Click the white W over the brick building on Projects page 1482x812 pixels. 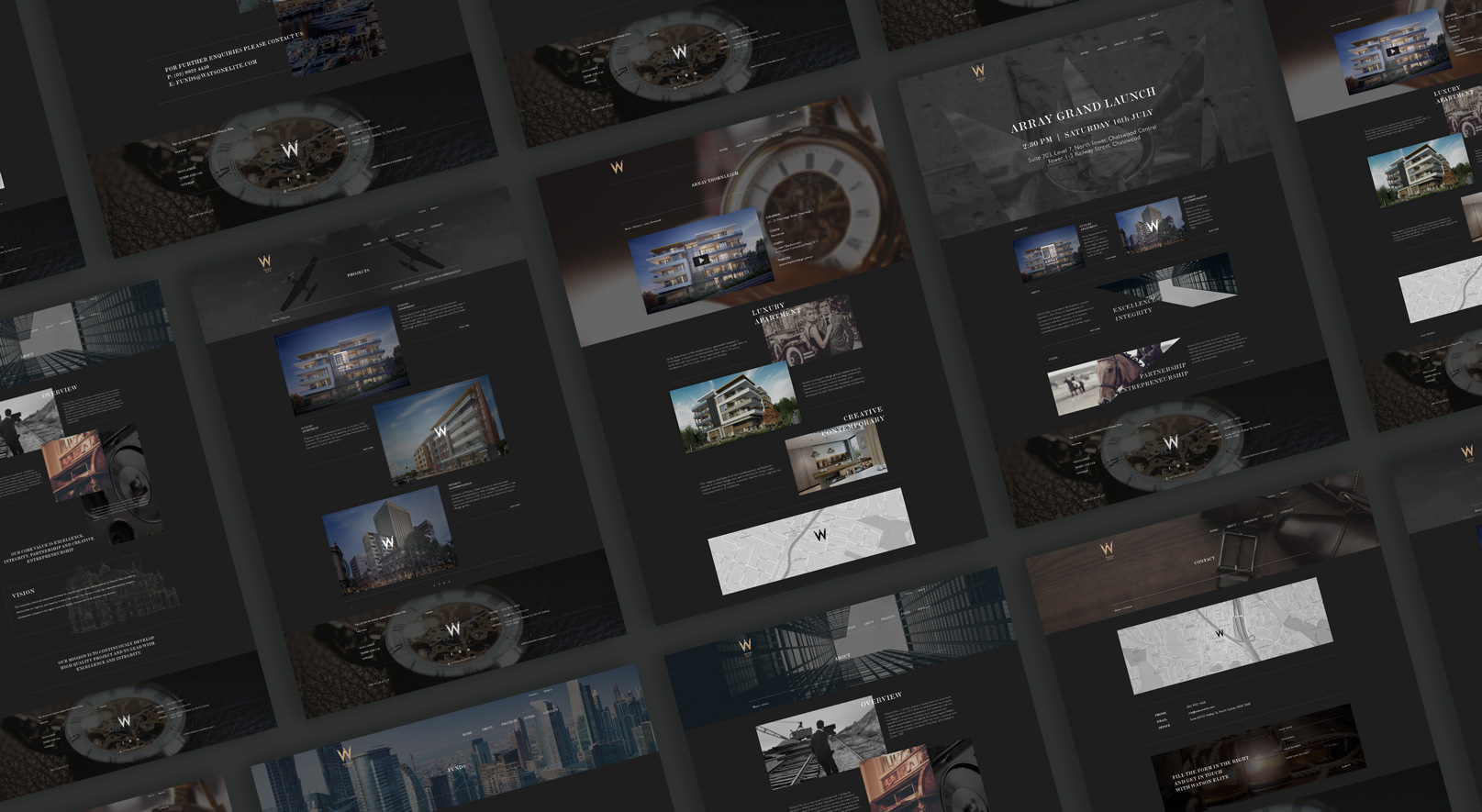(x=440, y=431)
